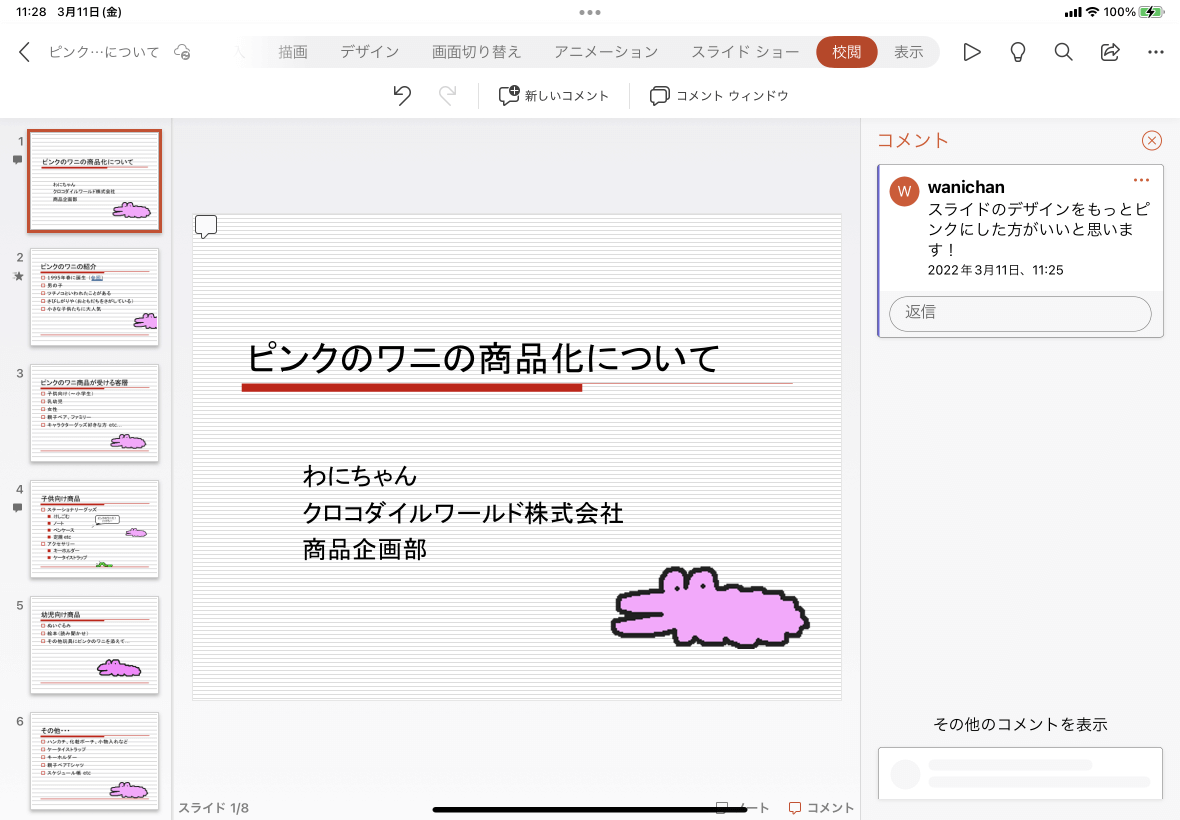Open search with the magnifier icon

click(x=1063, y=52)
